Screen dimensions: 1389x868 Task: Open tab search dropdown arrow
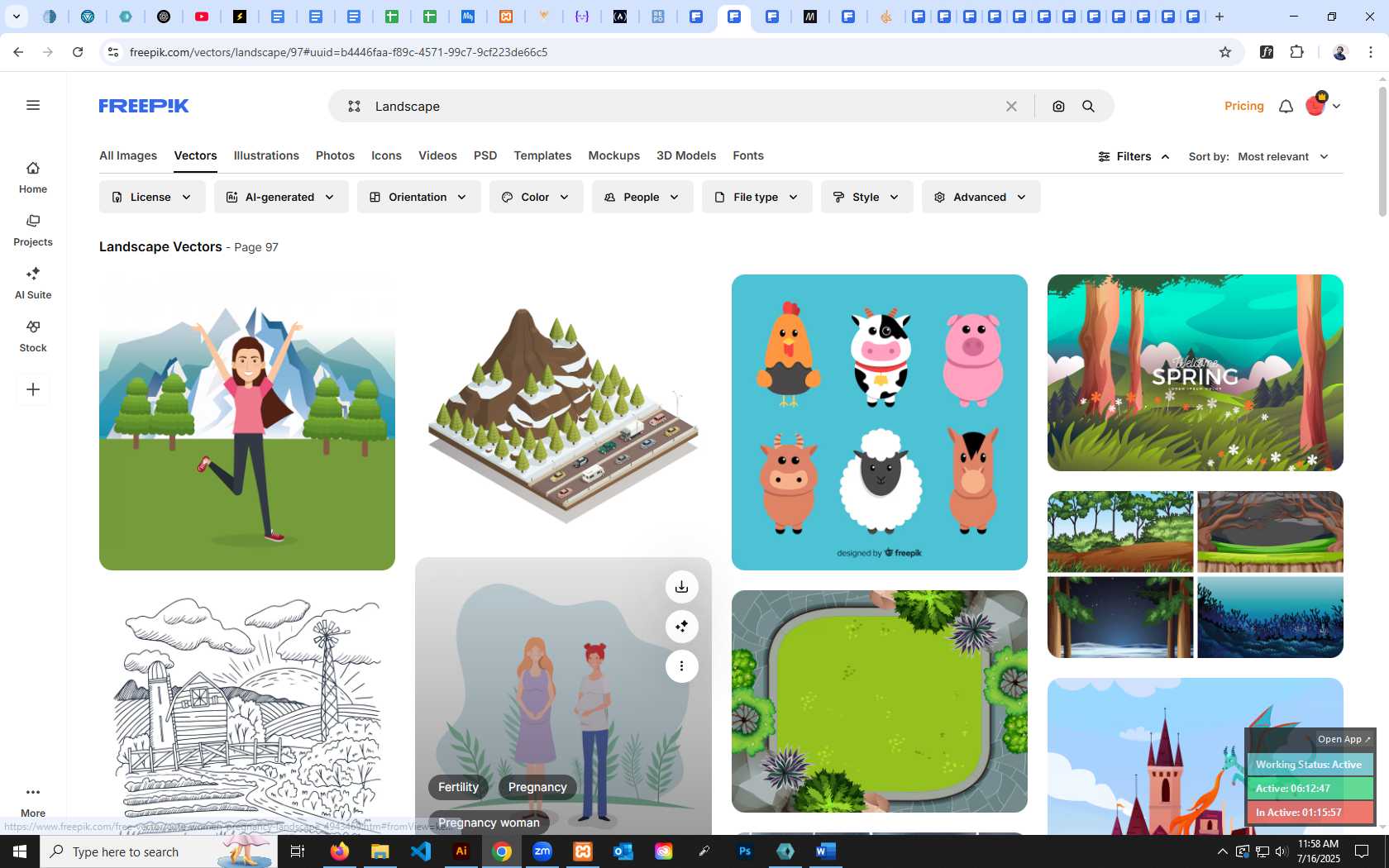coord(16,17)
